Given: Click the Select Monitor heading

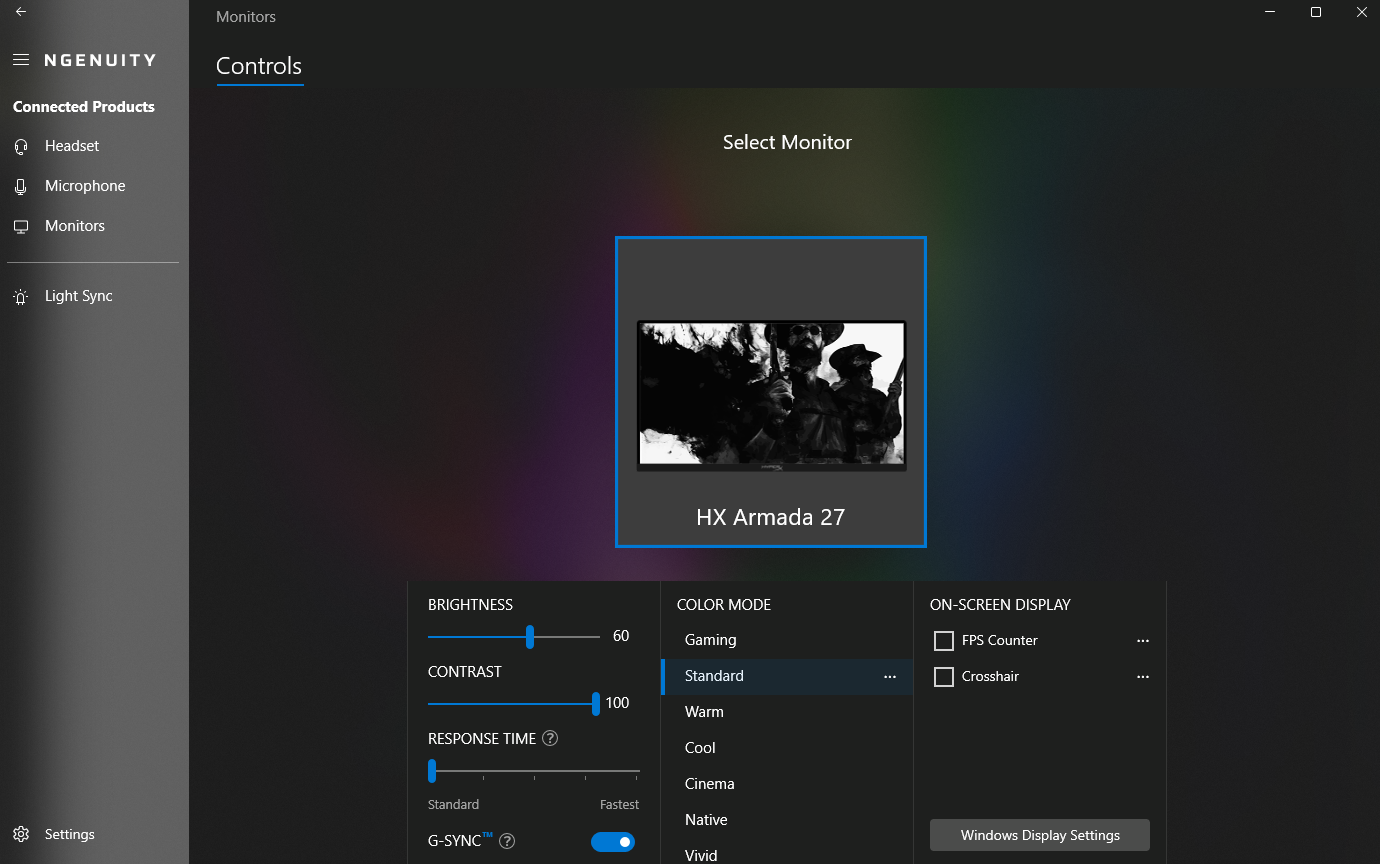Looking at the screenshot, I should 787,142.
